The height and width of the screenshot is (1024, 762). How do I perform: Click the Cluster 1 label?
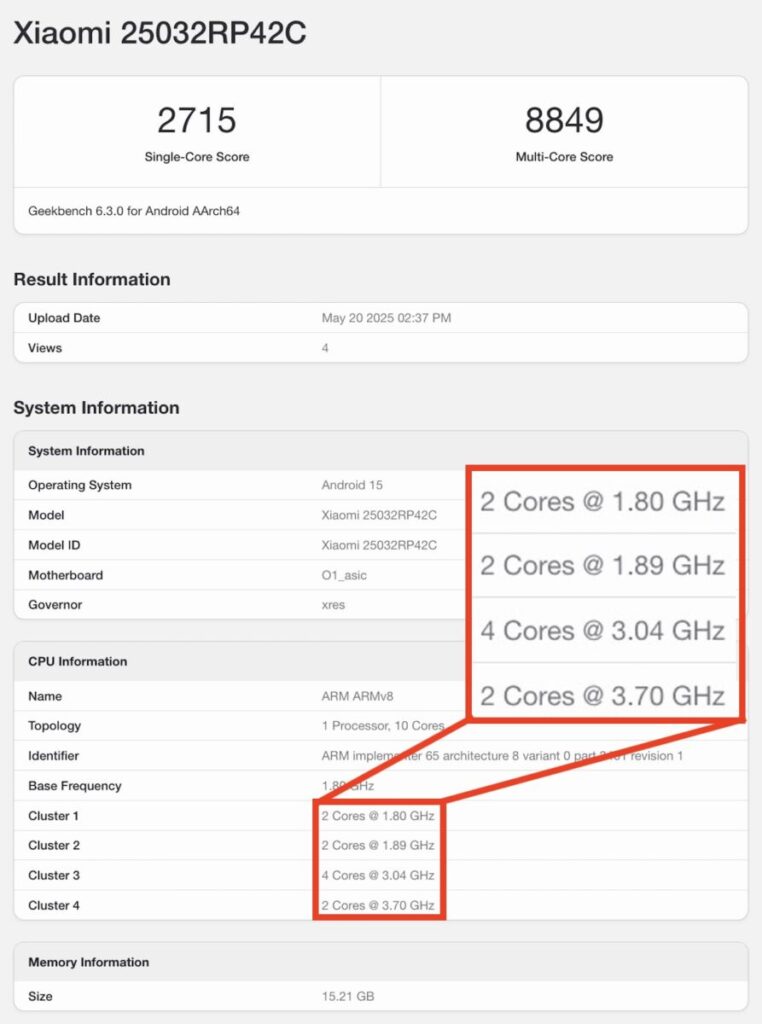point(54,816)
